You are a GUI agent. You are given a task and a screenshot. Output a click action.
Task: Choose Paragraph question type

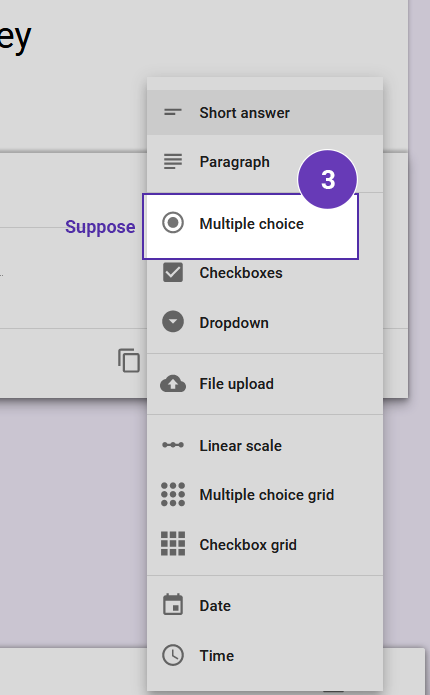(265, 162)
